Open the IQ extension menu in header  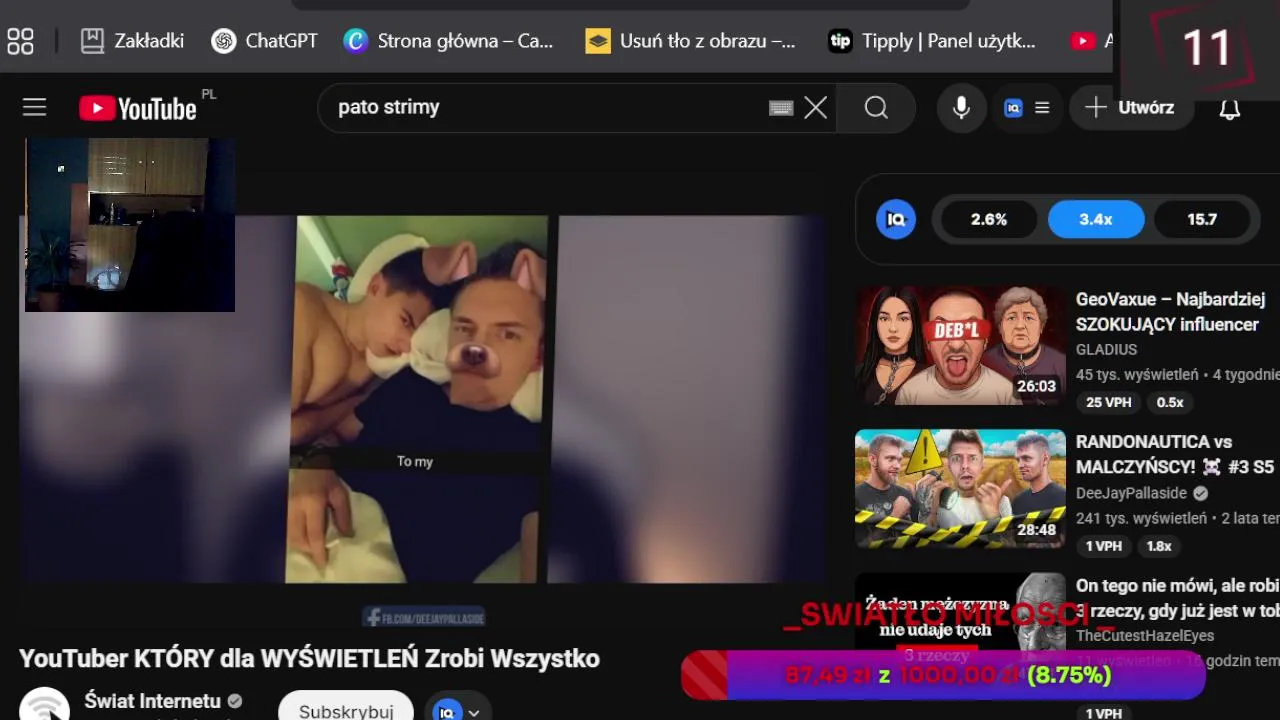[1027, 108]
